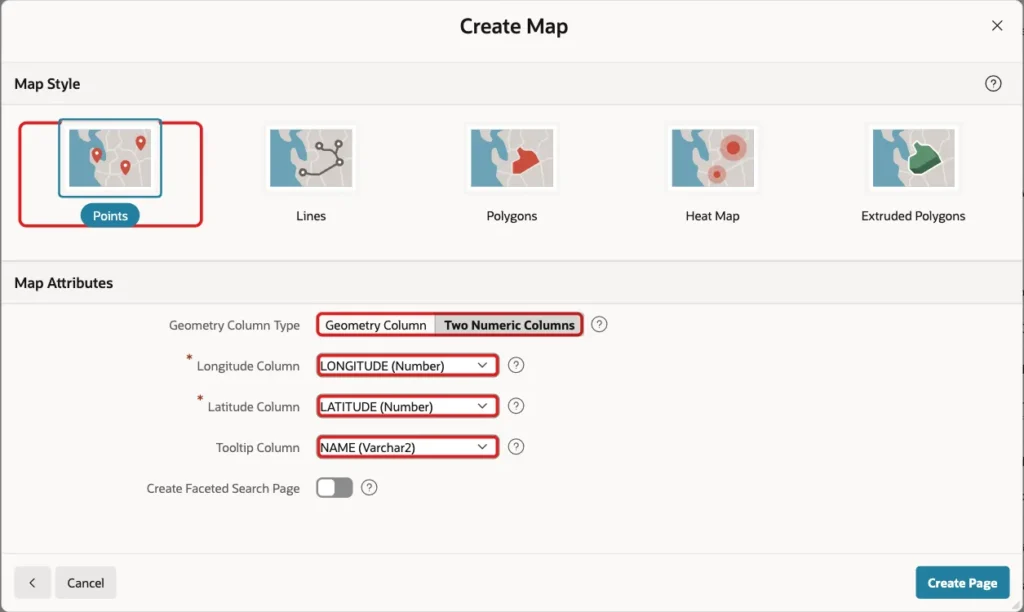Open help for Create Faceted Search Page
The image size is (1024, 612).
[369, 488]
